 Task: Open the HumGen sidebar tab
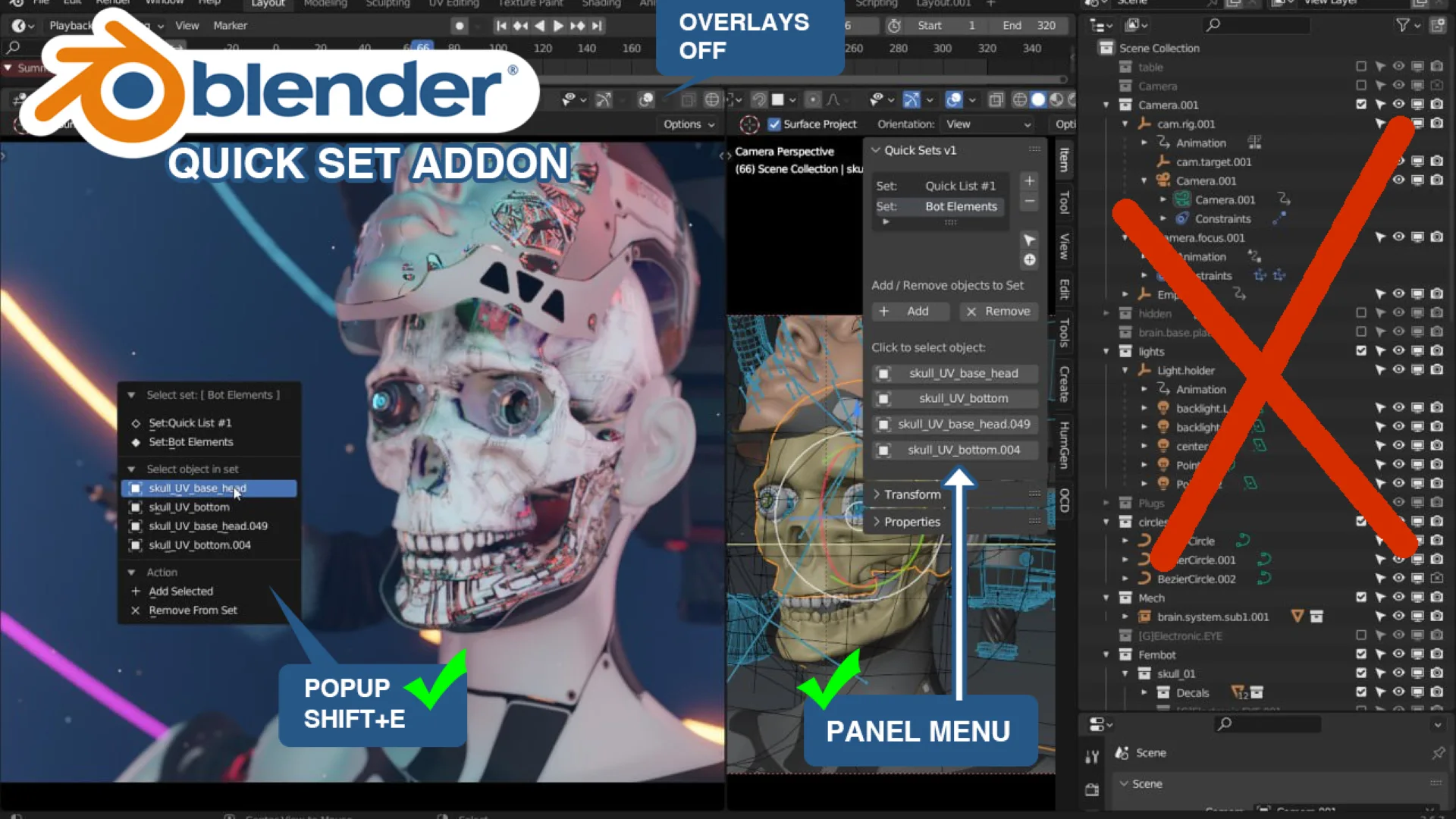point(1064,445)
